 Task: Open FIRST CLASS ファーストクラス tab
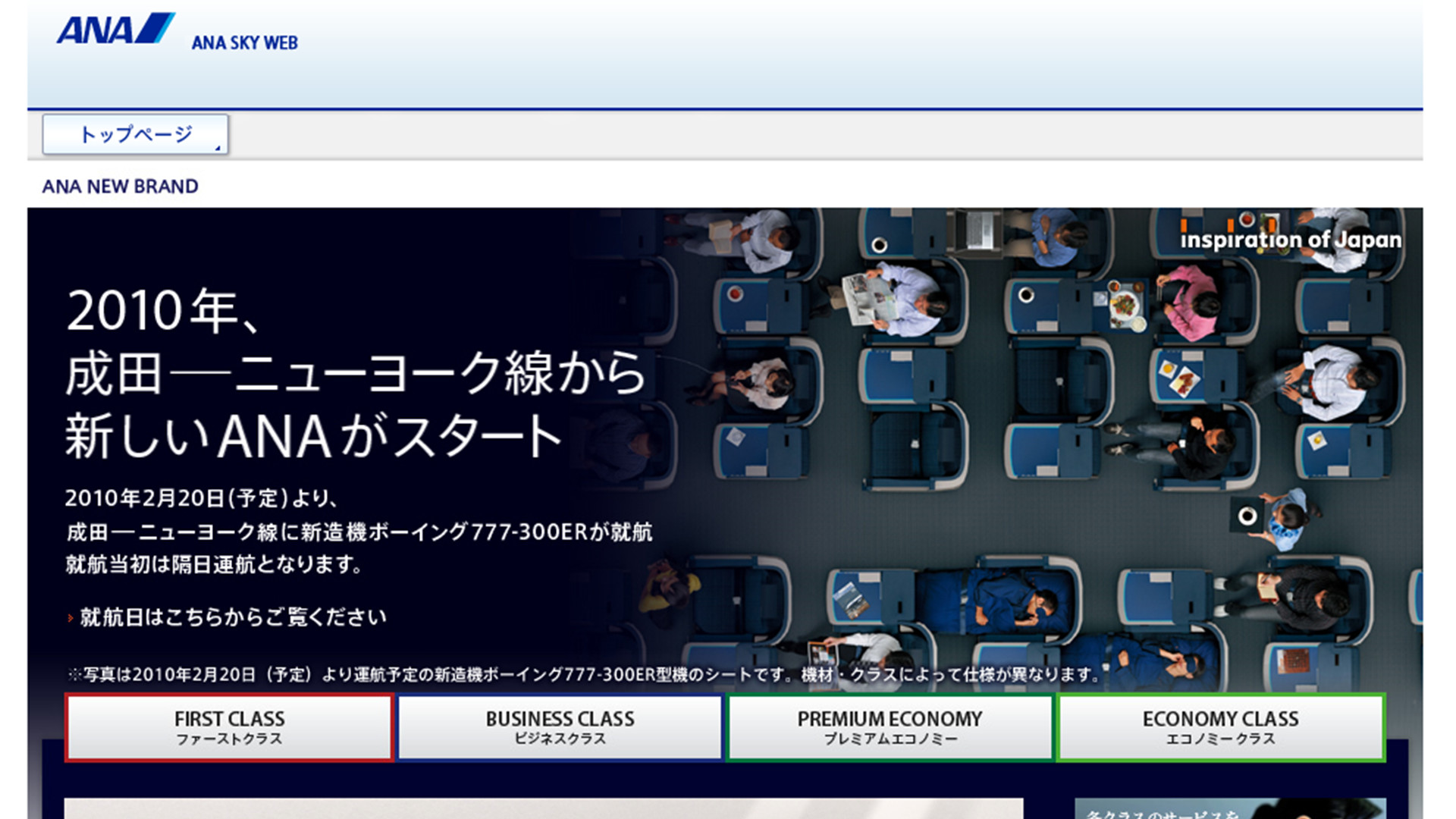(x=229, y=727)
